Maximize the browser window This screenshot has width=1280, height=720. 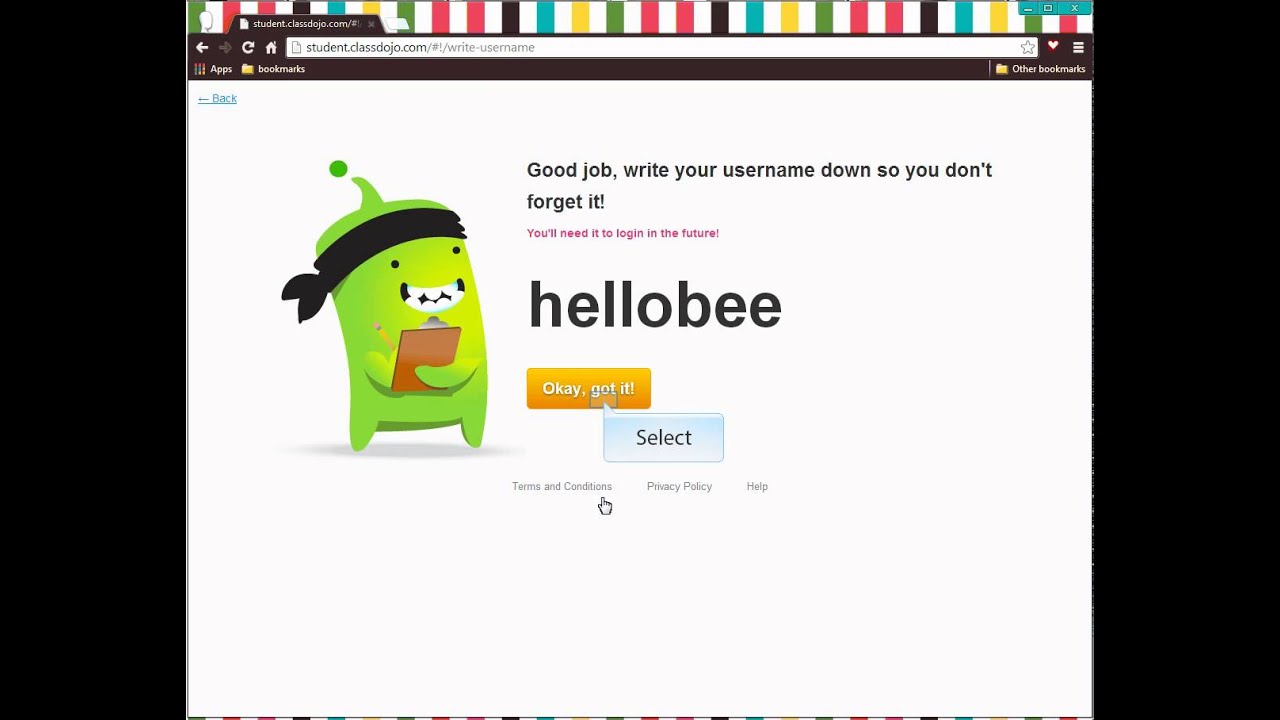tap(1048, 8)
